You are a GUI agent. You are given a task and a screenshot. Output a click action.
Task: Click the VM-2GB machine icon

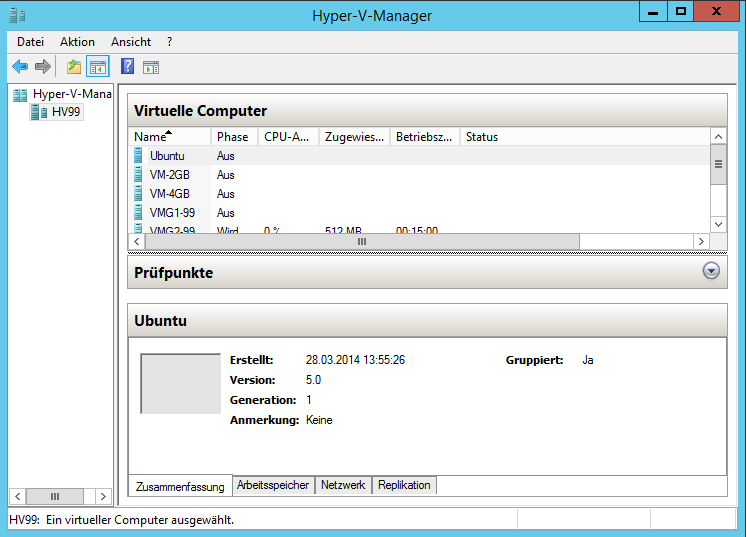tap(138, 175)
